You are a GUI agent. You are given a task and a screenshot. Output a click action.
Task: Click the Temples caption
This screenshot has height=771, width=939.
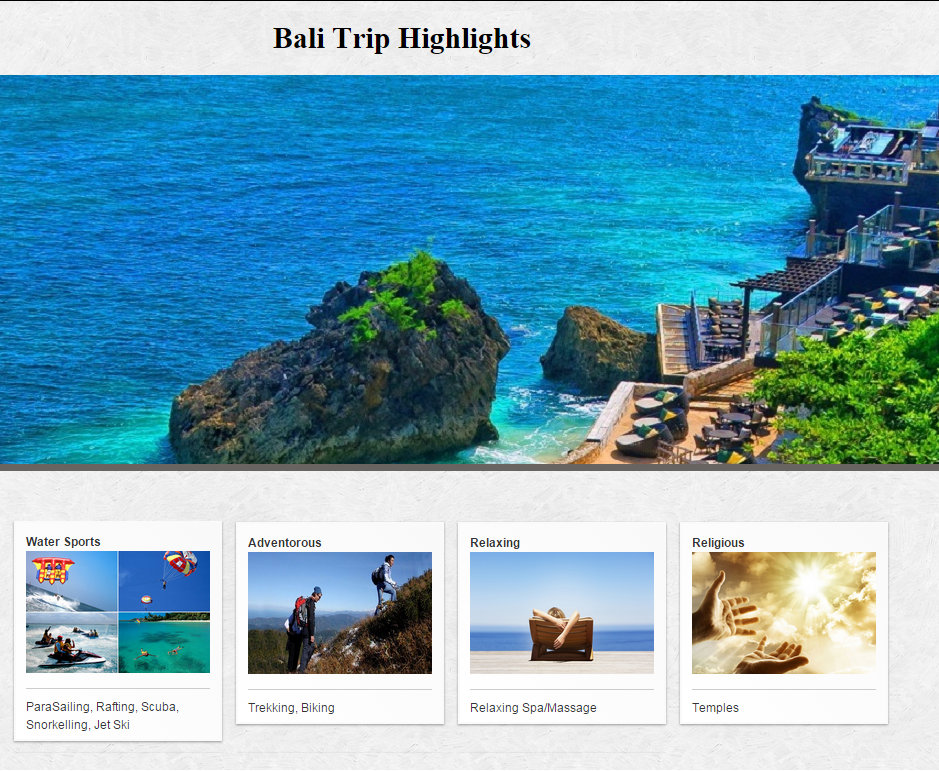pos(715,707)
